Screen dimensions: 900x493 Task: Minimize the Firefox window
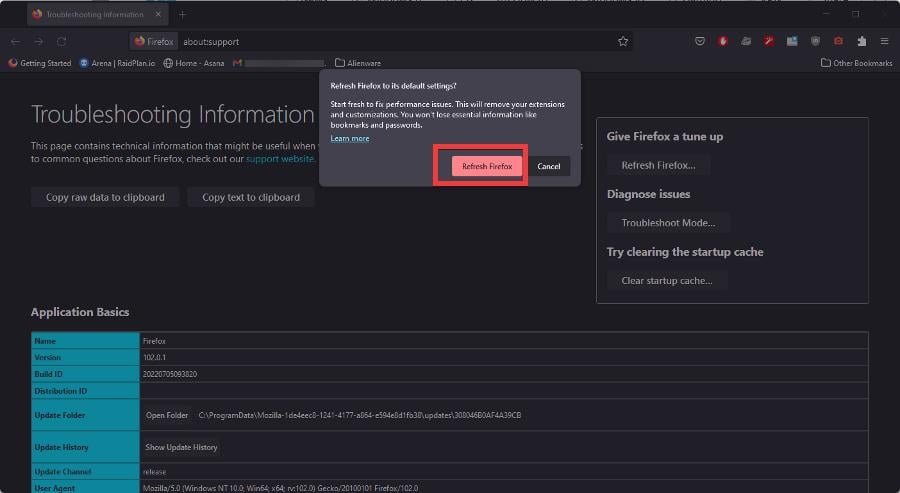click(x=826, y=14)
